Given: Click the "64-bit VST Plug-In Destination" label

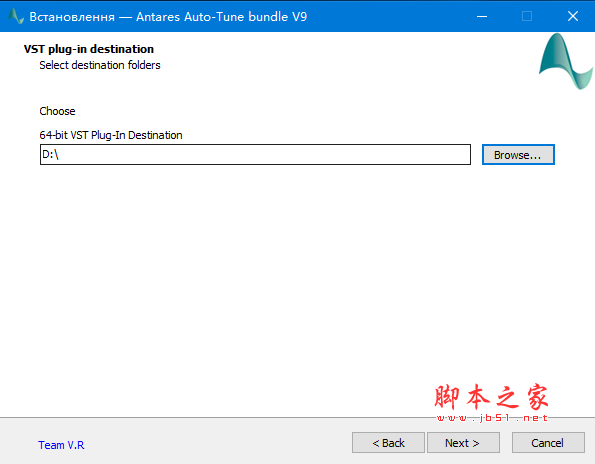Looking at the screenshot, I should [111, 135].
